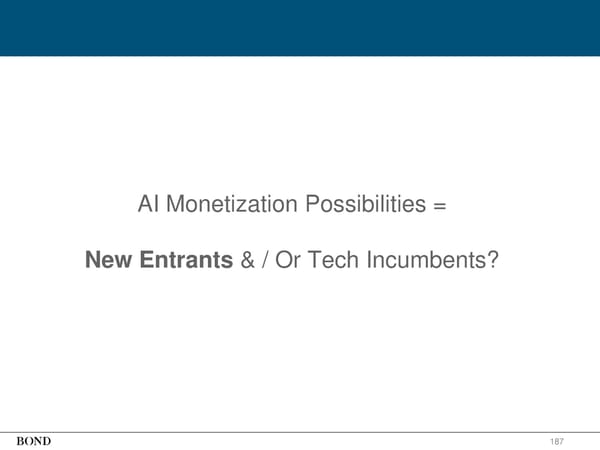Select the word "Or" in the subtitle

[x=291, y=260]
